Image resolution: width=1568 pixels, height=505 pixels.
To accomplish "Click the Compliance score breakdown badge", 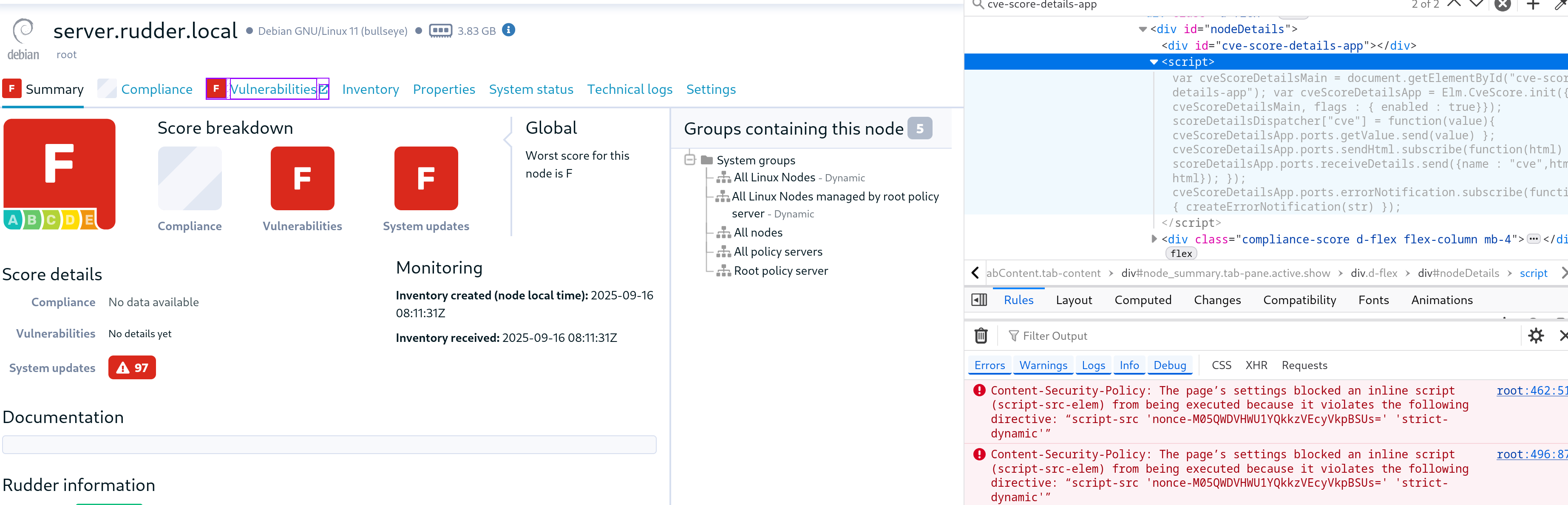I will [x=190, y=178].
